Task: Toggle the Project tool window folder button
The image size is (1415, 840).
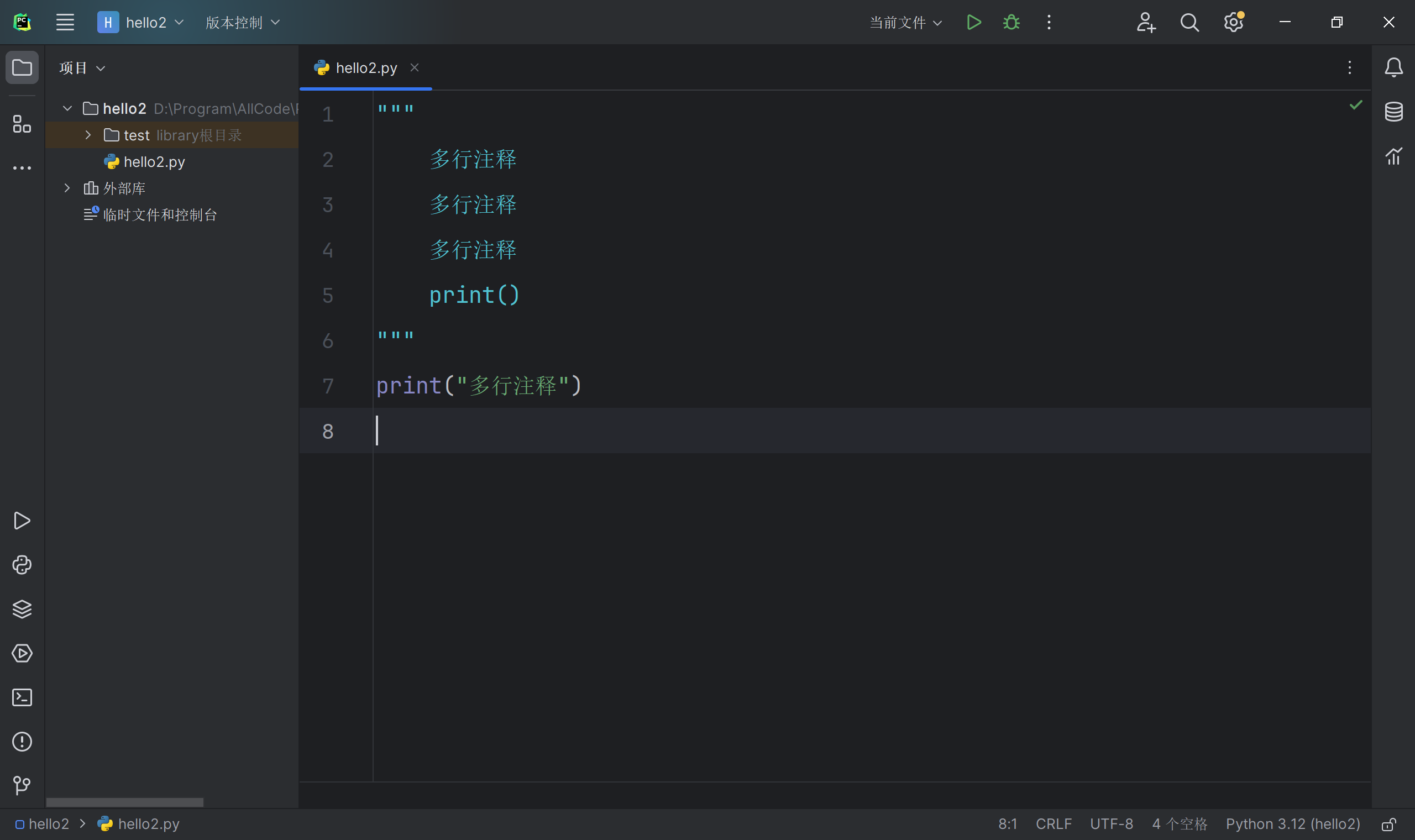Action: tap(22, 68)
